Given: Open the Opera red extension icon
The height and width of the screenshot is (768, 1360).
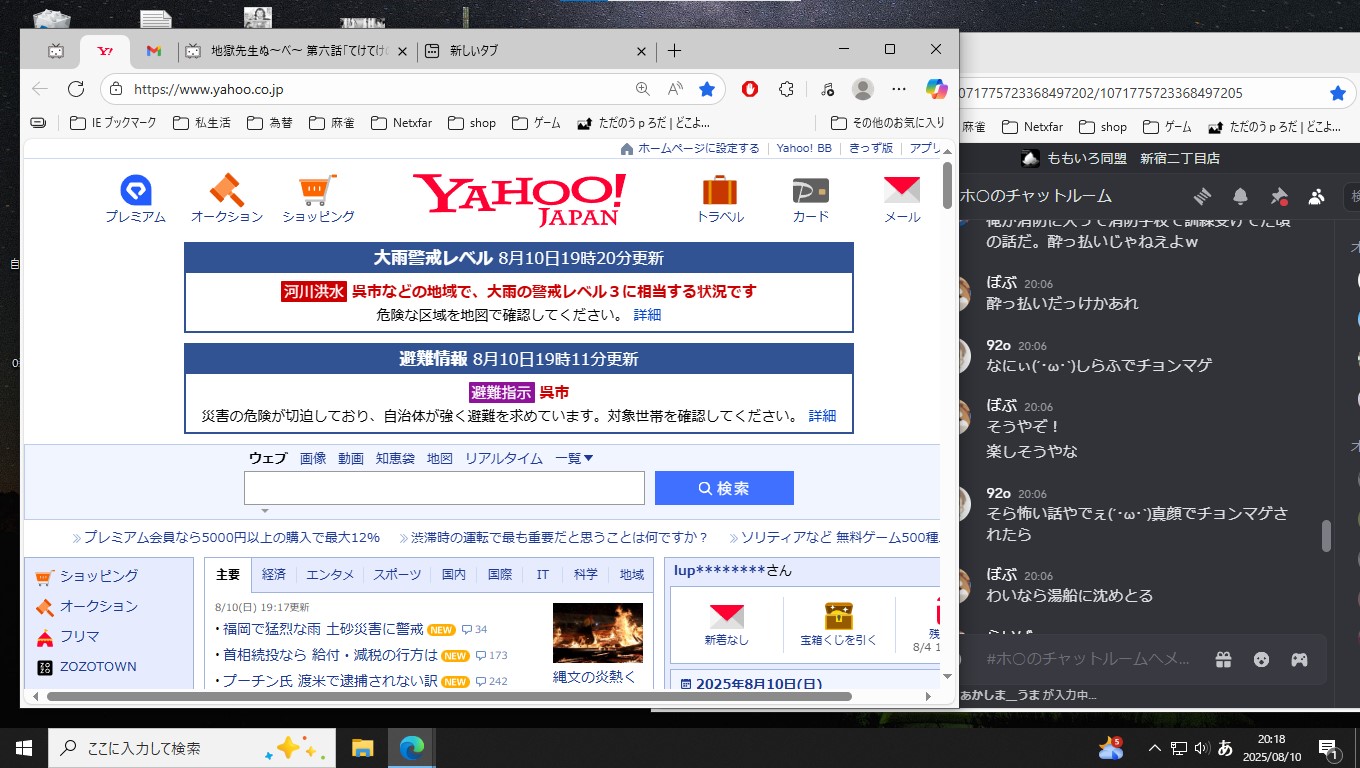Looking at the screenshot, I should 750,89.
